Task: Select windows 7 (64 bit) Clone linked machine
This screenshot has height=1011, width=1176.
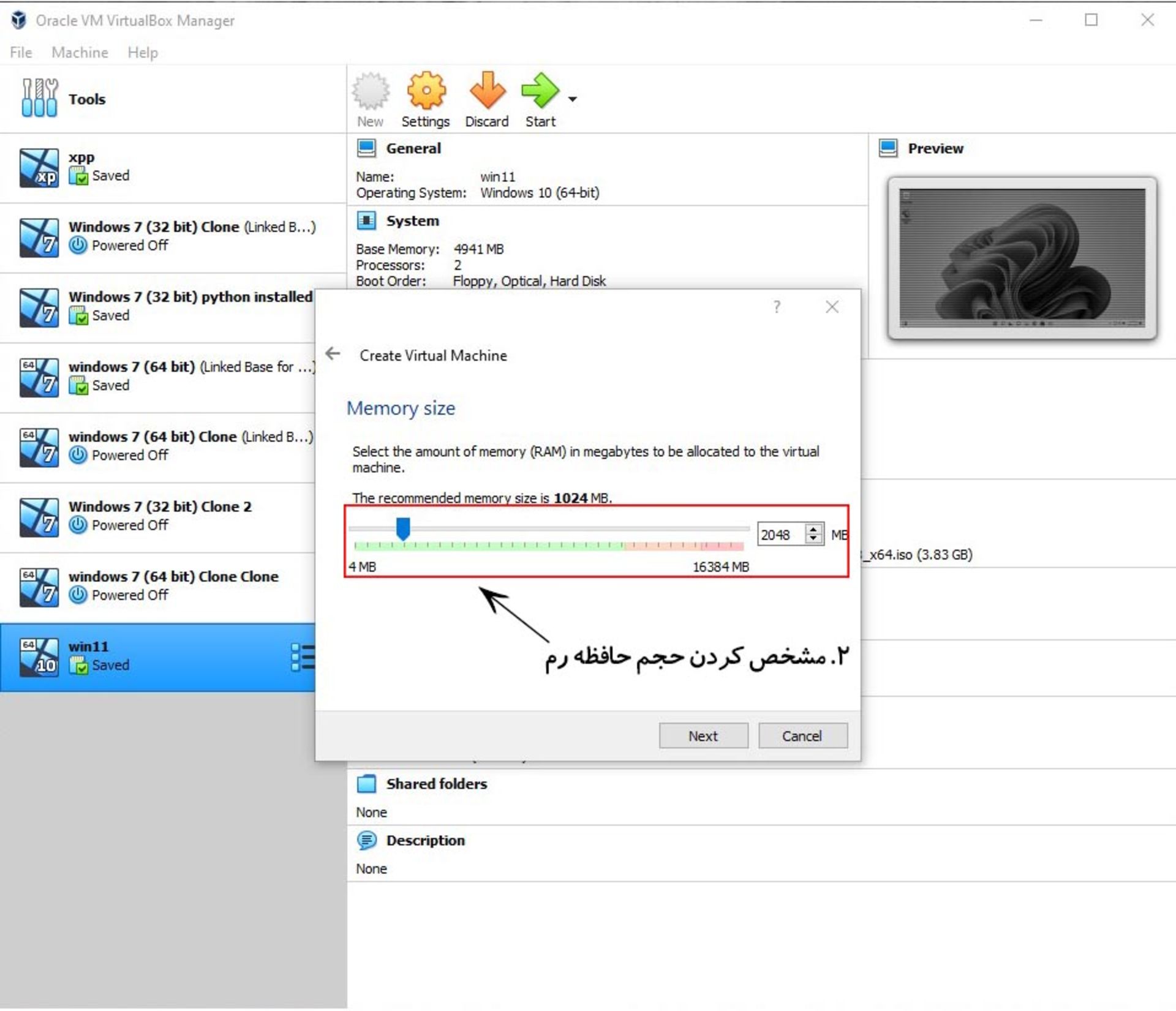Action: (x=158, y=447)
